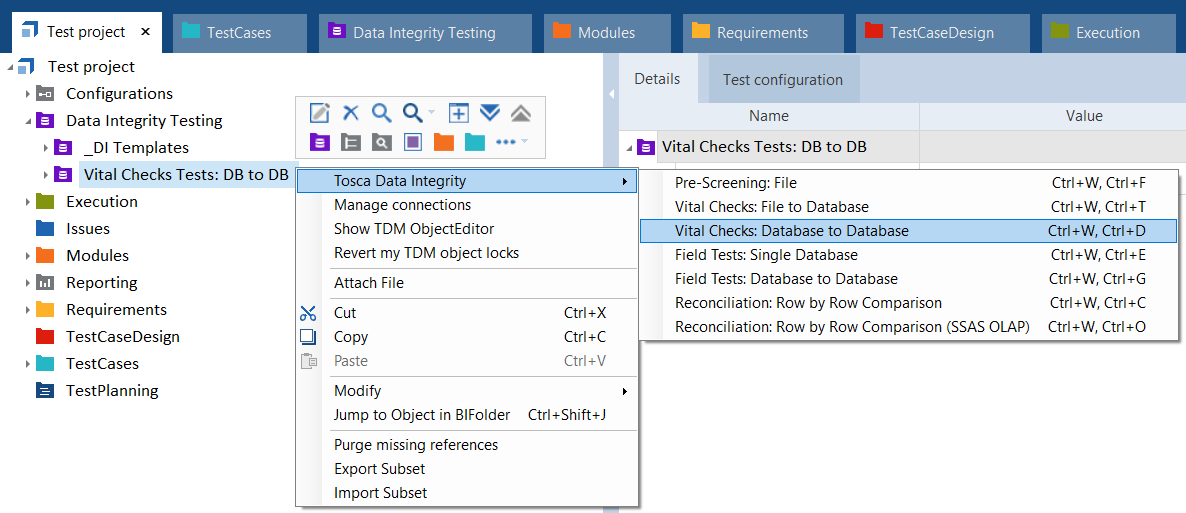Image resolution: width=1186 pixels, height=513 pixels.
Task: Click the expand-all double chevron down icon
Action: [490, 113]
